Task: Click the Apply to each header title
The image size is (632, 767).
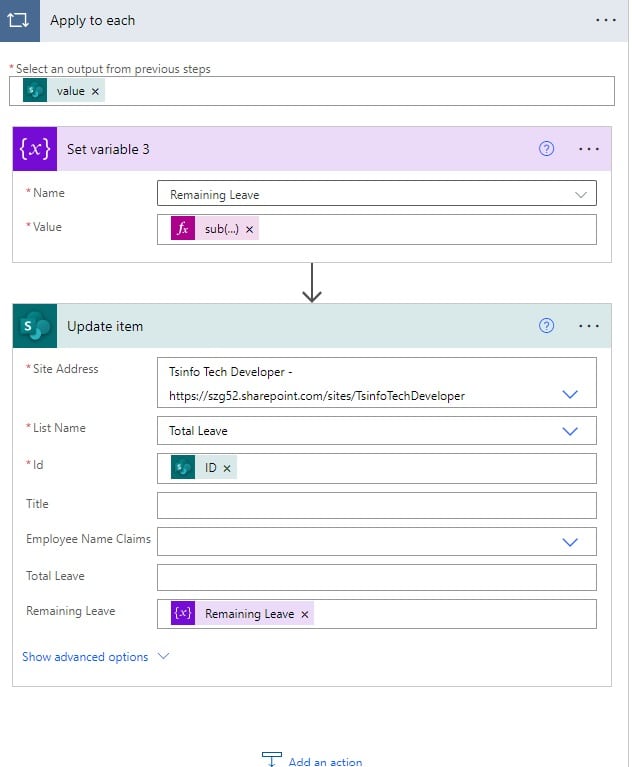Action: 92,21
